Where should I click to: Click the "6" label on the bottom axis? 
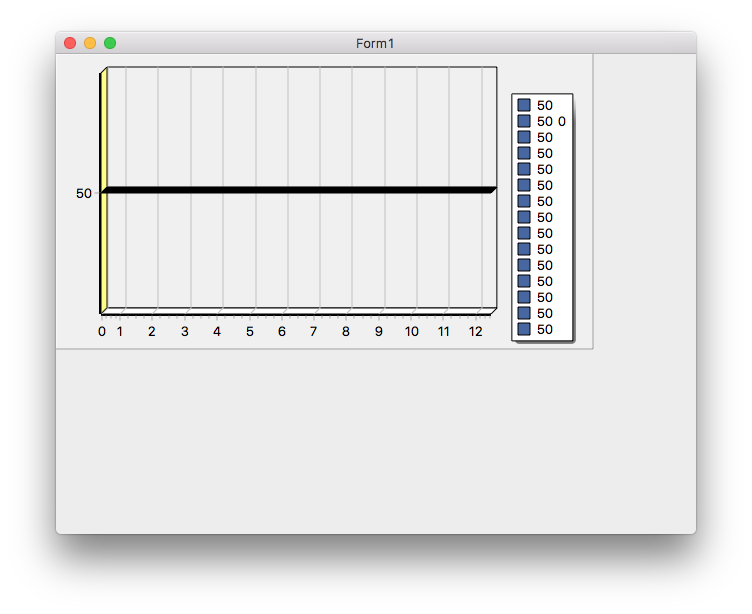tap(282, 331)
